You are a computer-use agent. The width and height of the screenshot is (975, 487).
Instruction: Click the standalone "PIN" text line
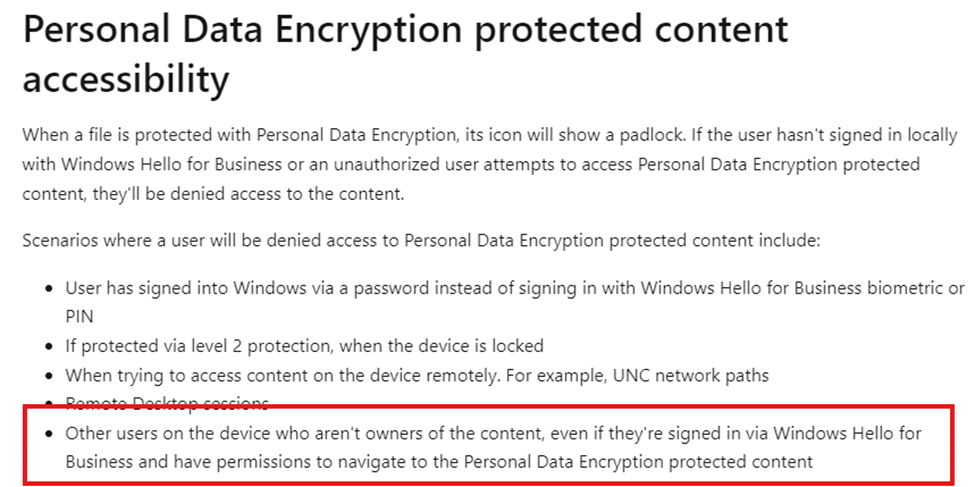[x=79, y=317]
